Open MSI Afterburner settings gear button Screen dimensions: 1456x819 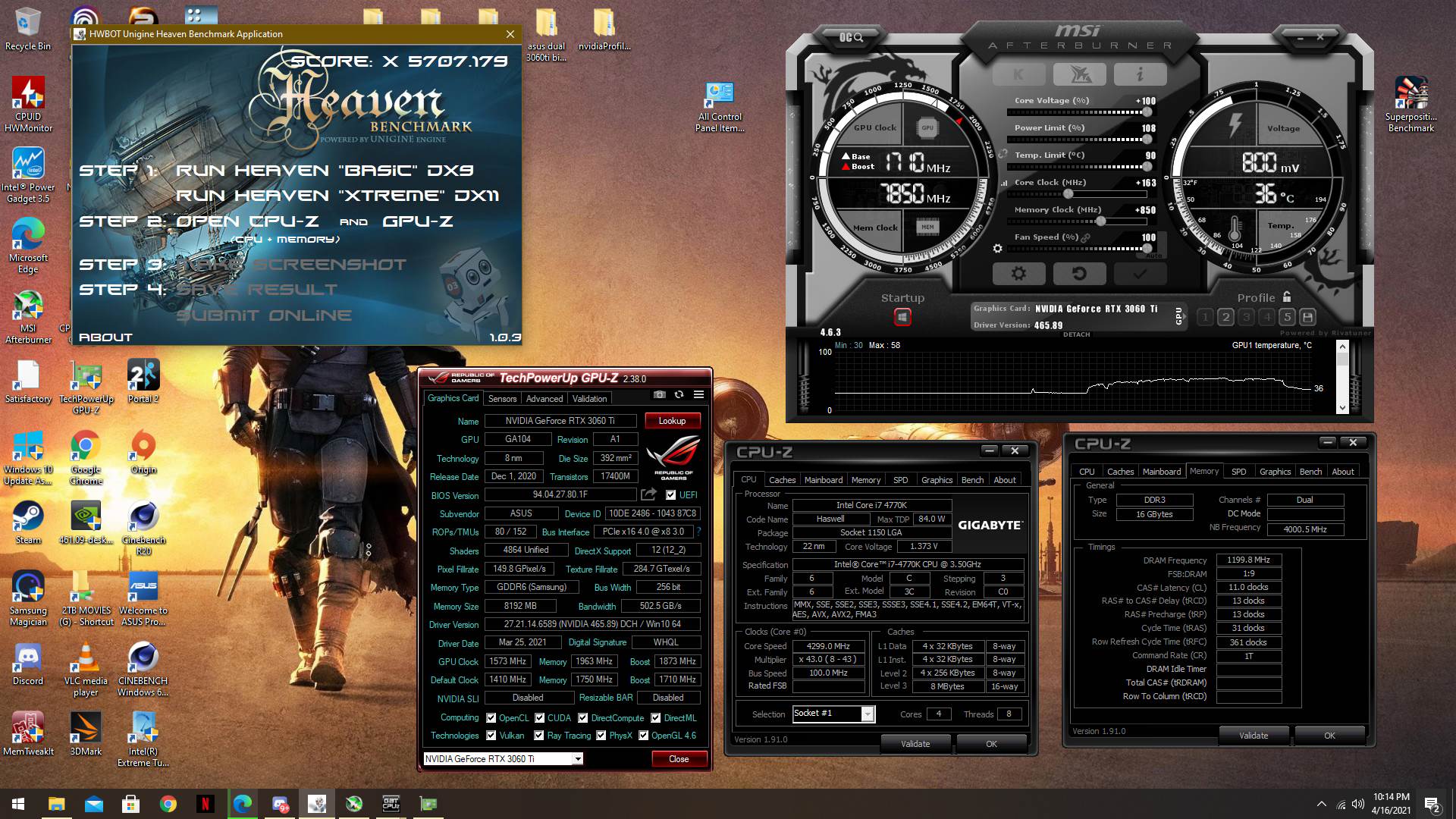1018,274
